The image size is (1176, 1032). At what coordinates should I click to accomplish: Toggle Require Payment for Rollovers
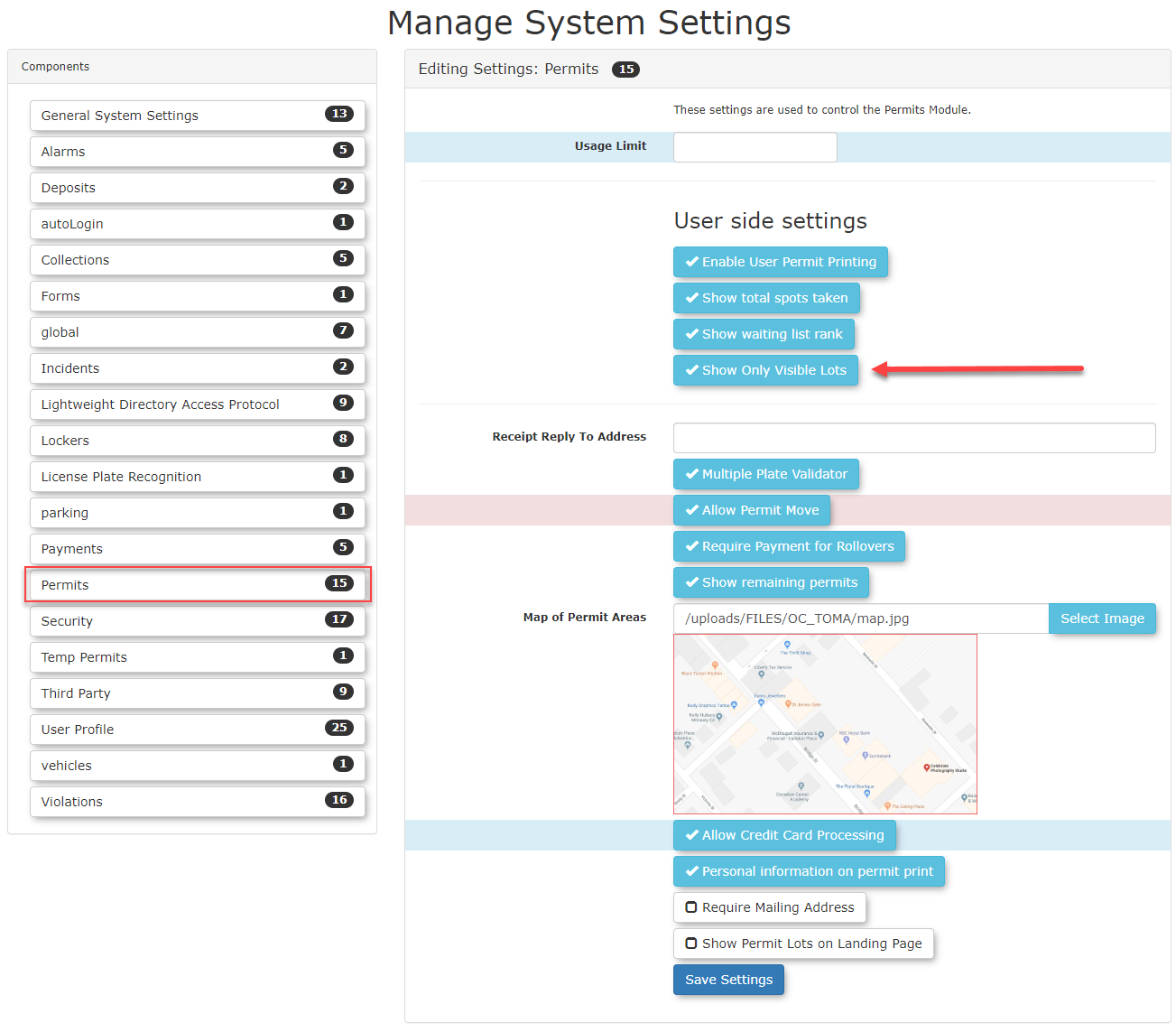789,546
